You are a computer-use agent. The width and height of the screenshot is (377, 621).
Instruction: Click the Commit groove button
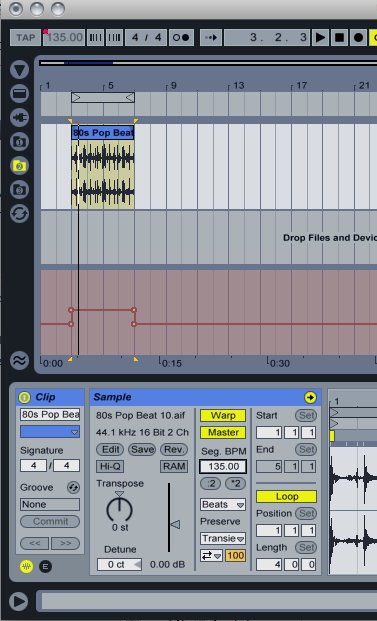click(x=50, y=522)
